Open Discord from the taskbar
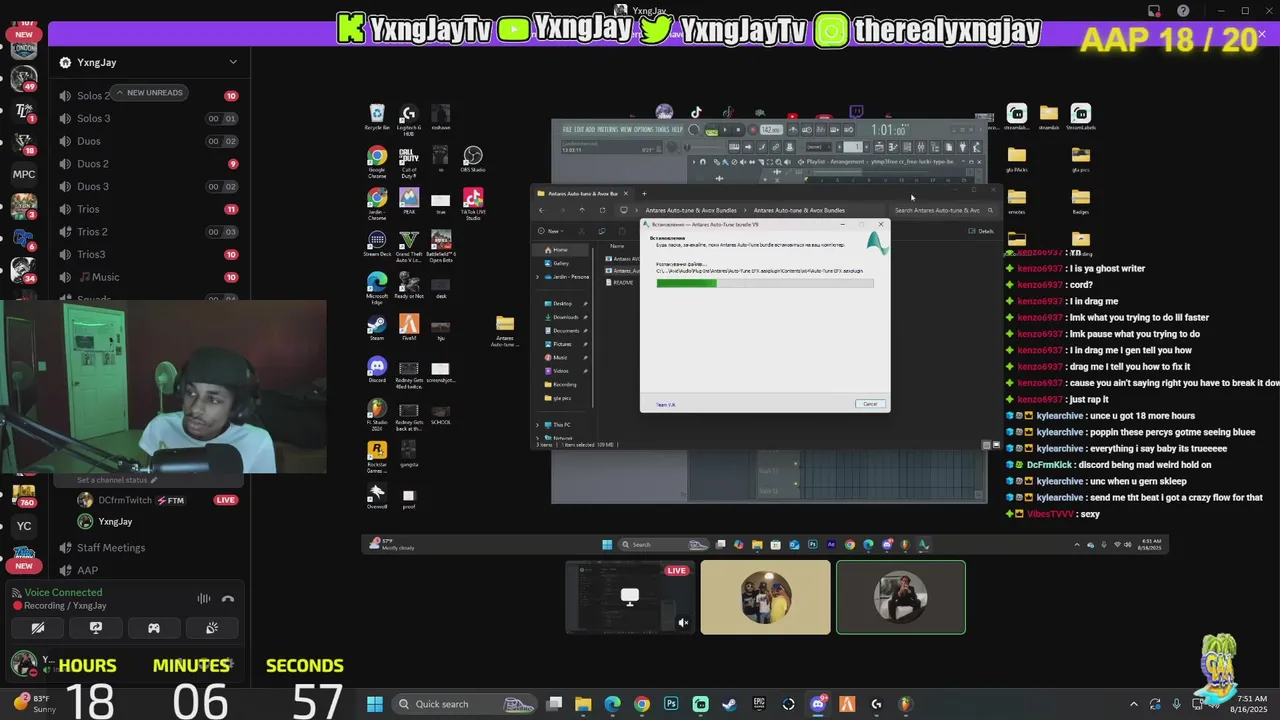The height and width of the screenshot is (720, 1280). click(818, 704)
